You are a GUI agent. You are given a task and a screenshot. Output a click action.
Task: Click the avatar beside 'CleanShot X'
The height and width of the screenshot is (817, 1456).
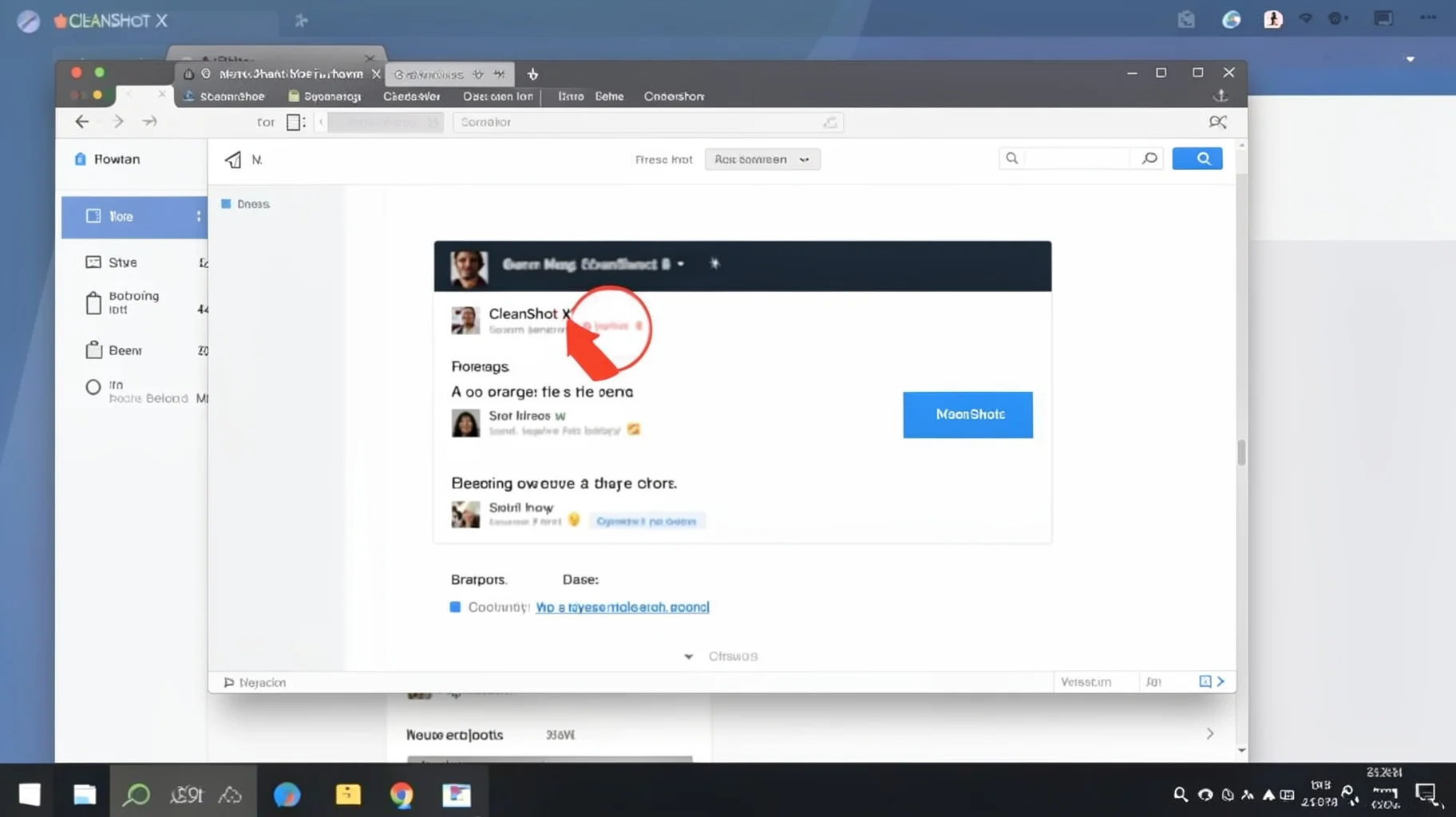465,321
